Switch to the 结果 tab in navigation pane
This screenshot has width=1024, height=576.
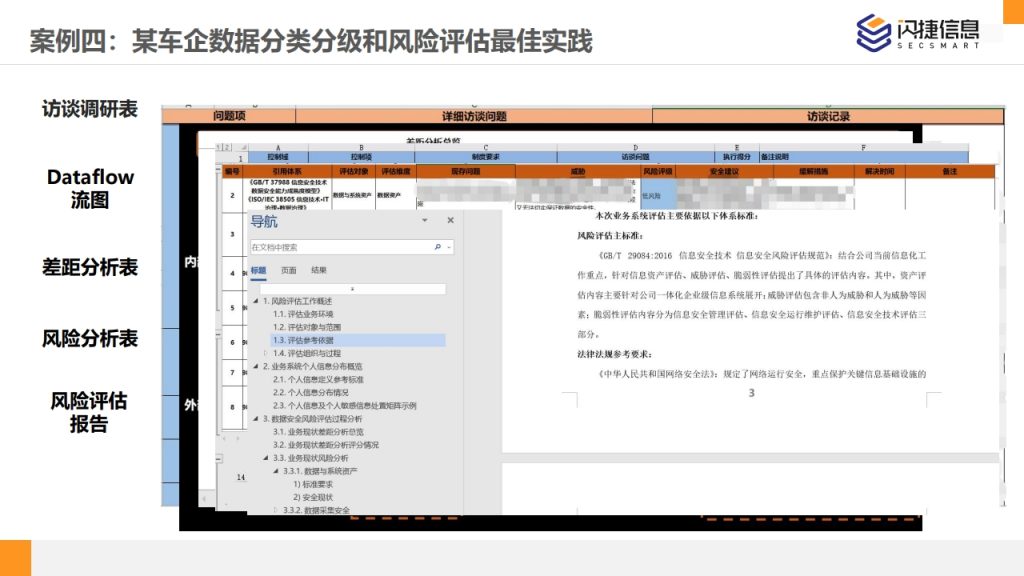(319, 270)
